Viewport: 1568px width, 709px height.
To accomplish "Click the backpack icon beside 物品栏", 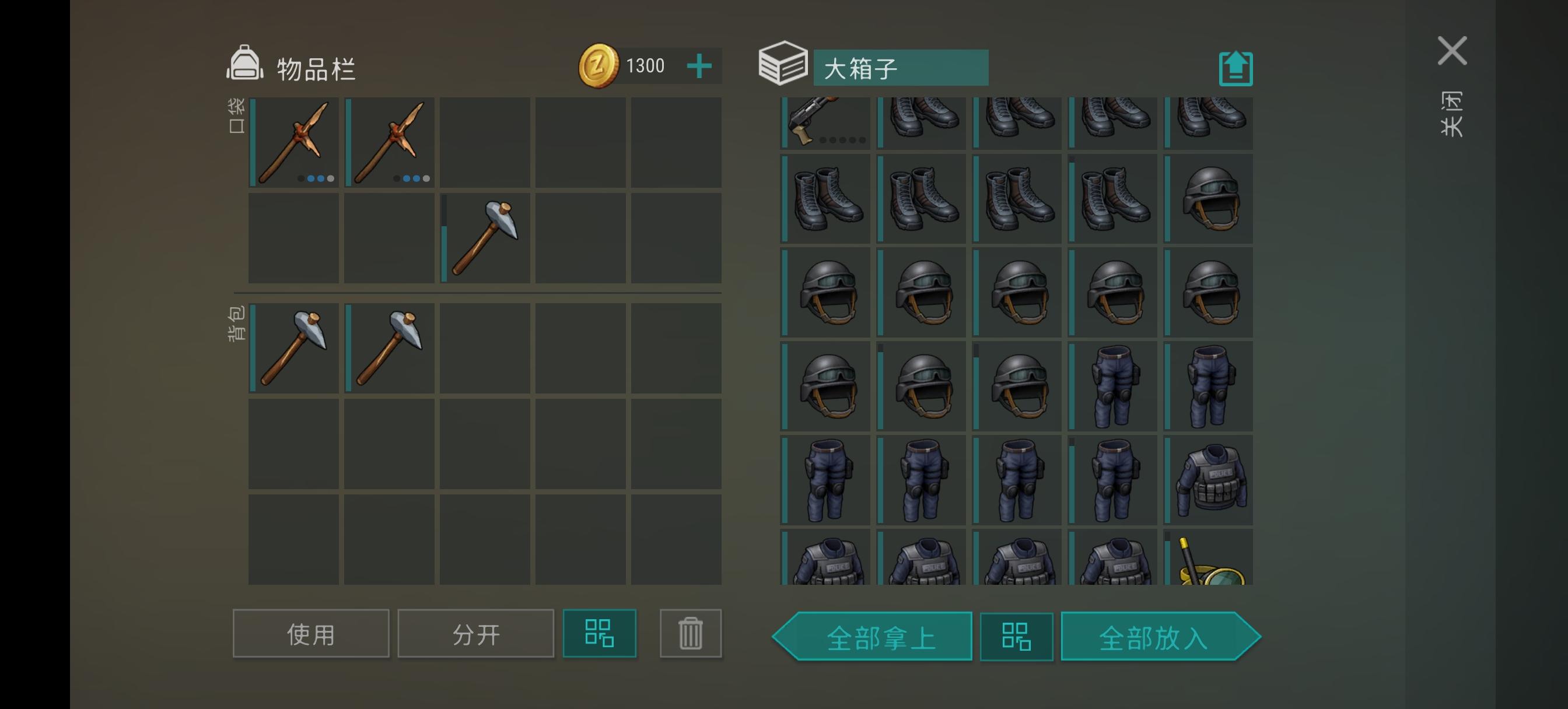I will [x=244, y=63].
